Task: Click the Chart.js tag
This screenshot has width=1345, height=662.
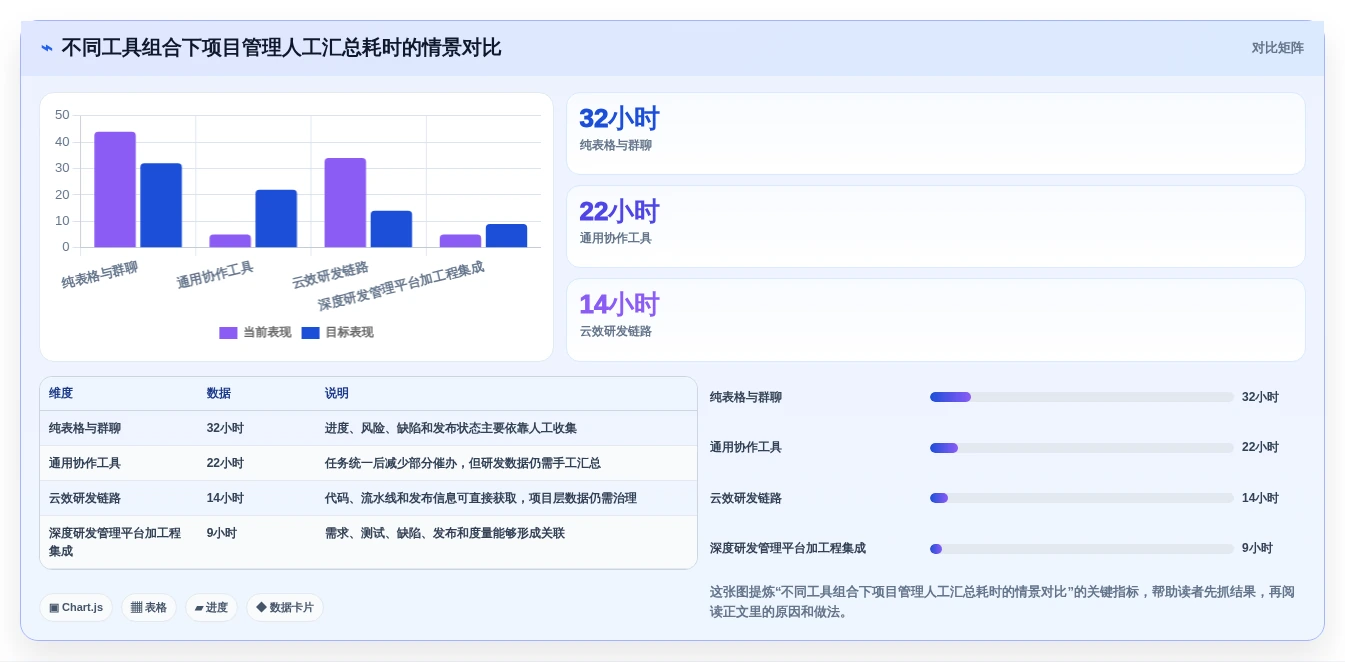Action: click(x=76, y=607)
